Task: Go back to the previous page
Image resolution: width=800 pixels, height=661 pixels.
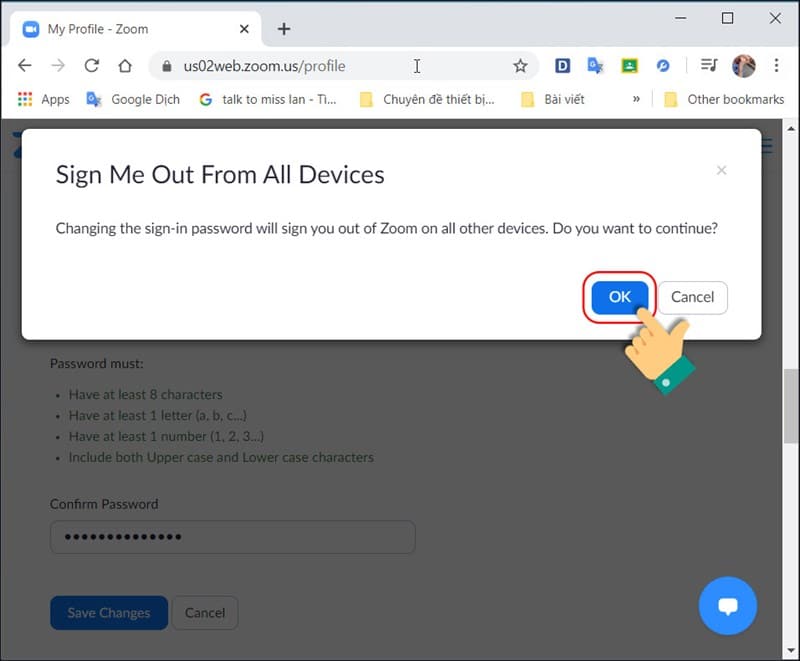Action: point(25,66)
